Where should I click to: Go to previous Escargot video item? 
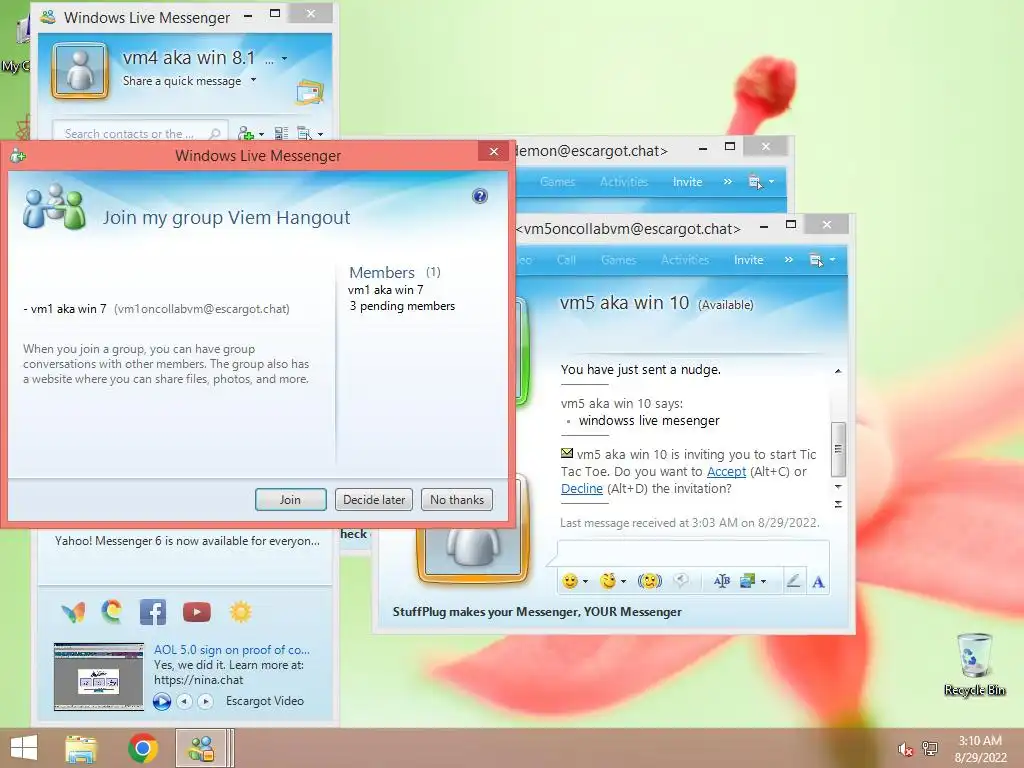tap(185, 701)
